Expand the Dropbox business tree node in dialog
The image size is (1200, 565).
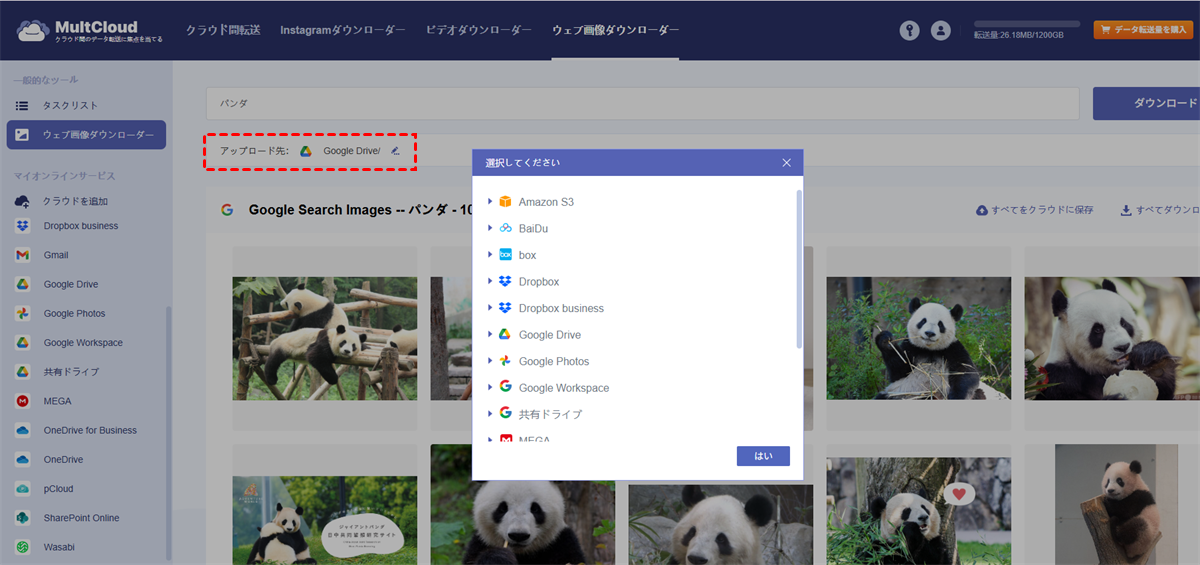coord(490,308)
